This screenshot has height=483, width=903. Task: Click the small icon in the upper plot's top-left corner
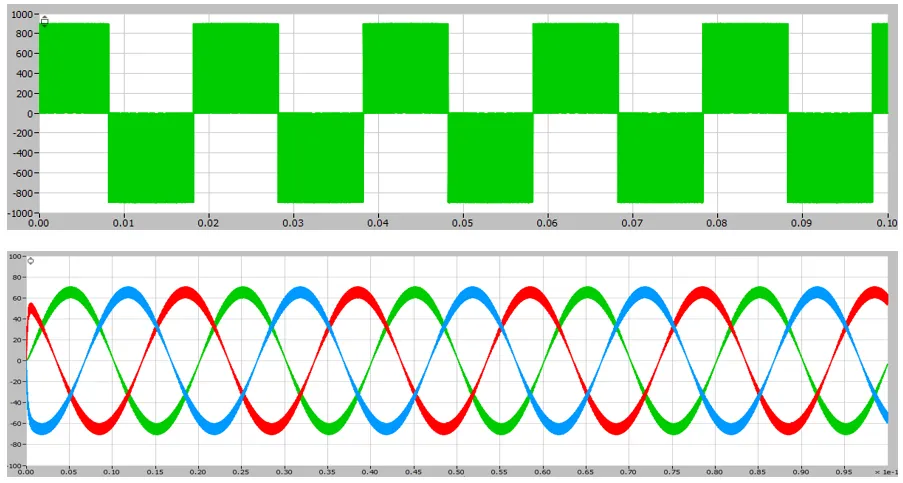[x=44, y=20]
